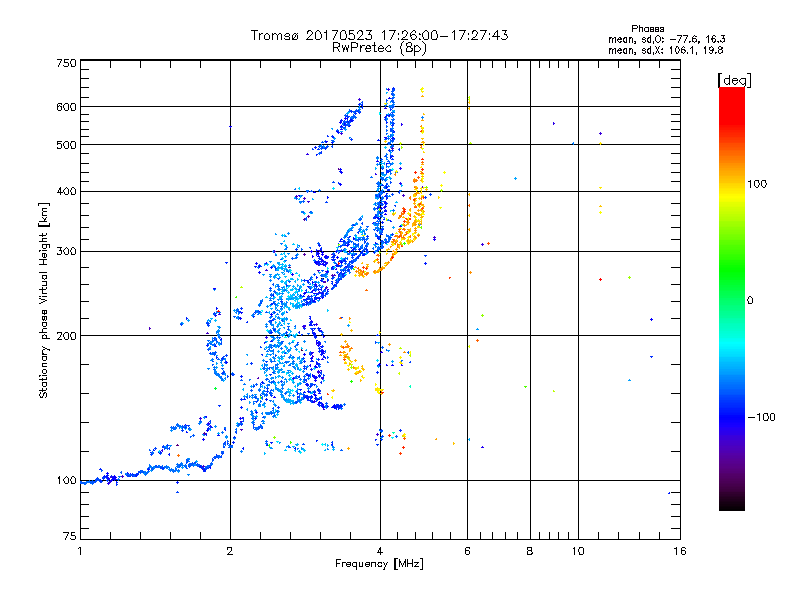The height and width of the screenshot is (600, 800).
Task: Click the x-axis tick label "6"
Action: coord(467,551)
